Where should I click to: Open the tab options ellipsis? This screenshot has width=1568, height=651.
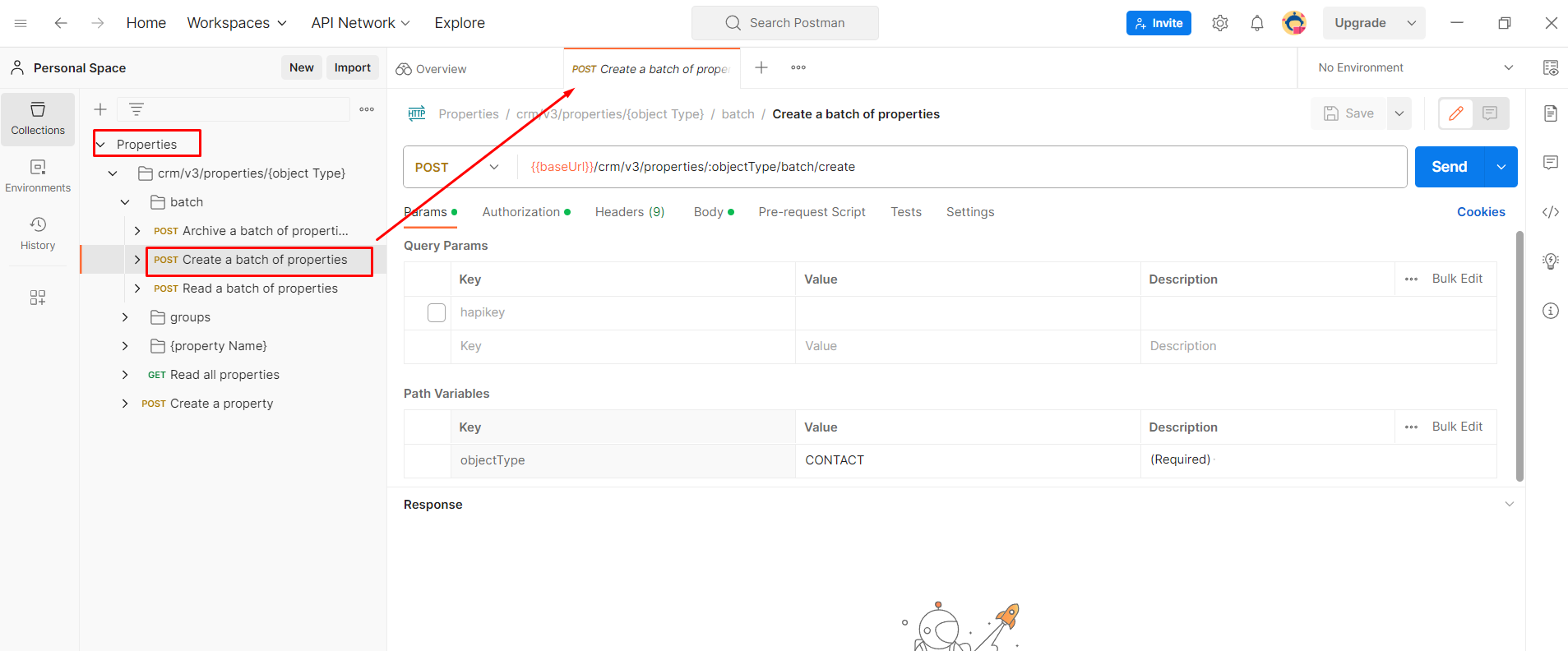(x=798, y=67)
